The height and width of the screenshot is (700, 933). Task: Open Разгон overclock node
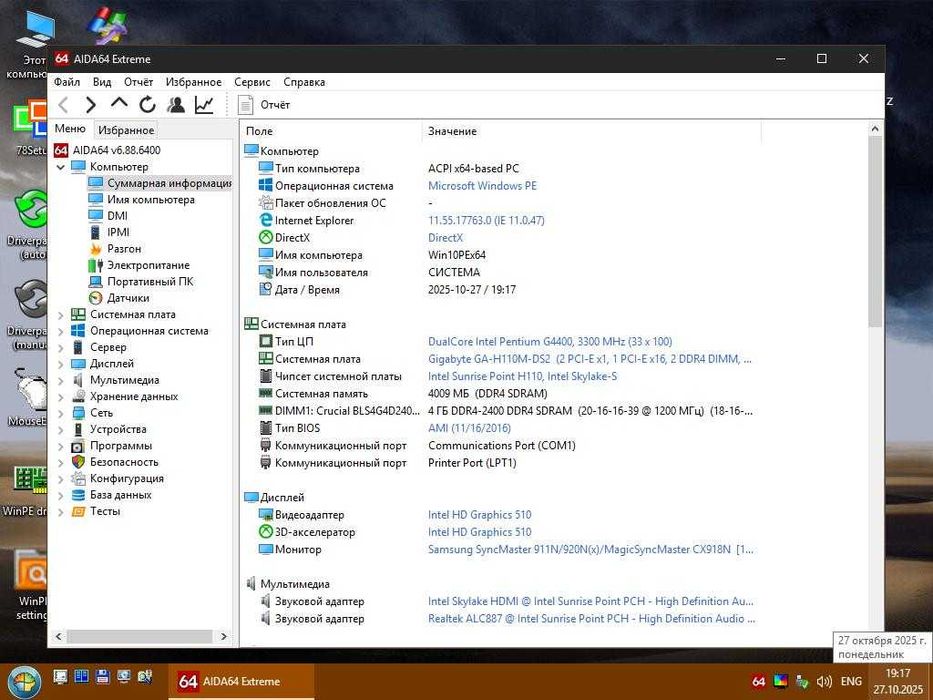point(124,249)
